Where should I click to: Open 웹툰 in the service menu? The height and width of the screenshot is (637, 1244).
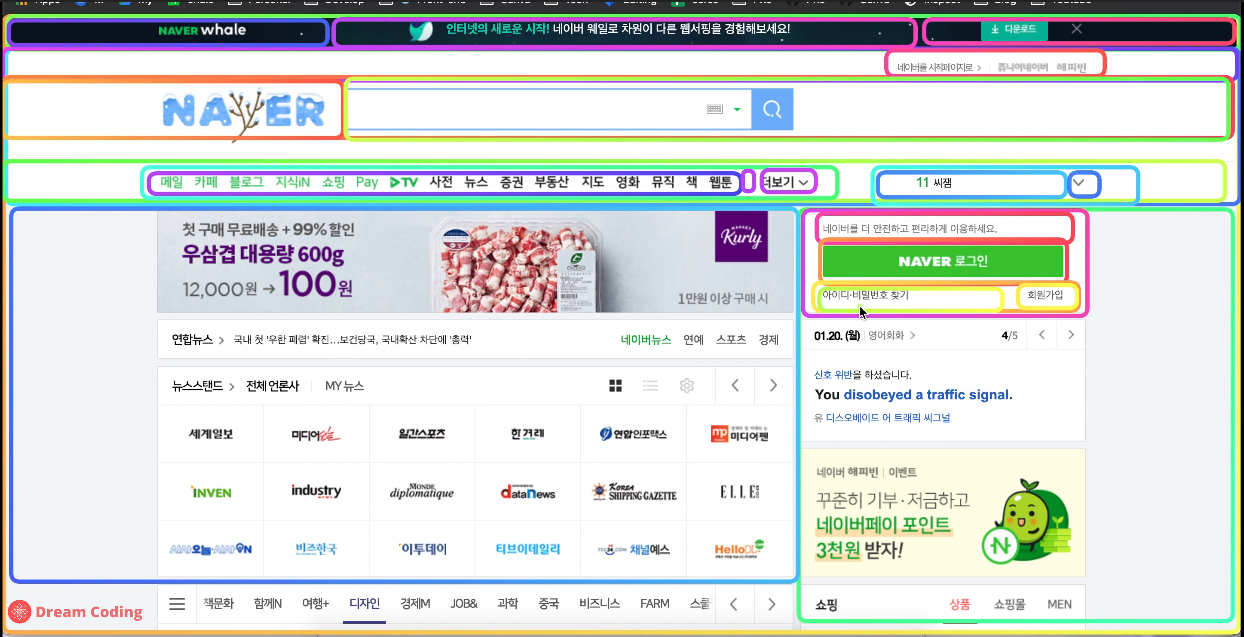click(x=720, y=182)
